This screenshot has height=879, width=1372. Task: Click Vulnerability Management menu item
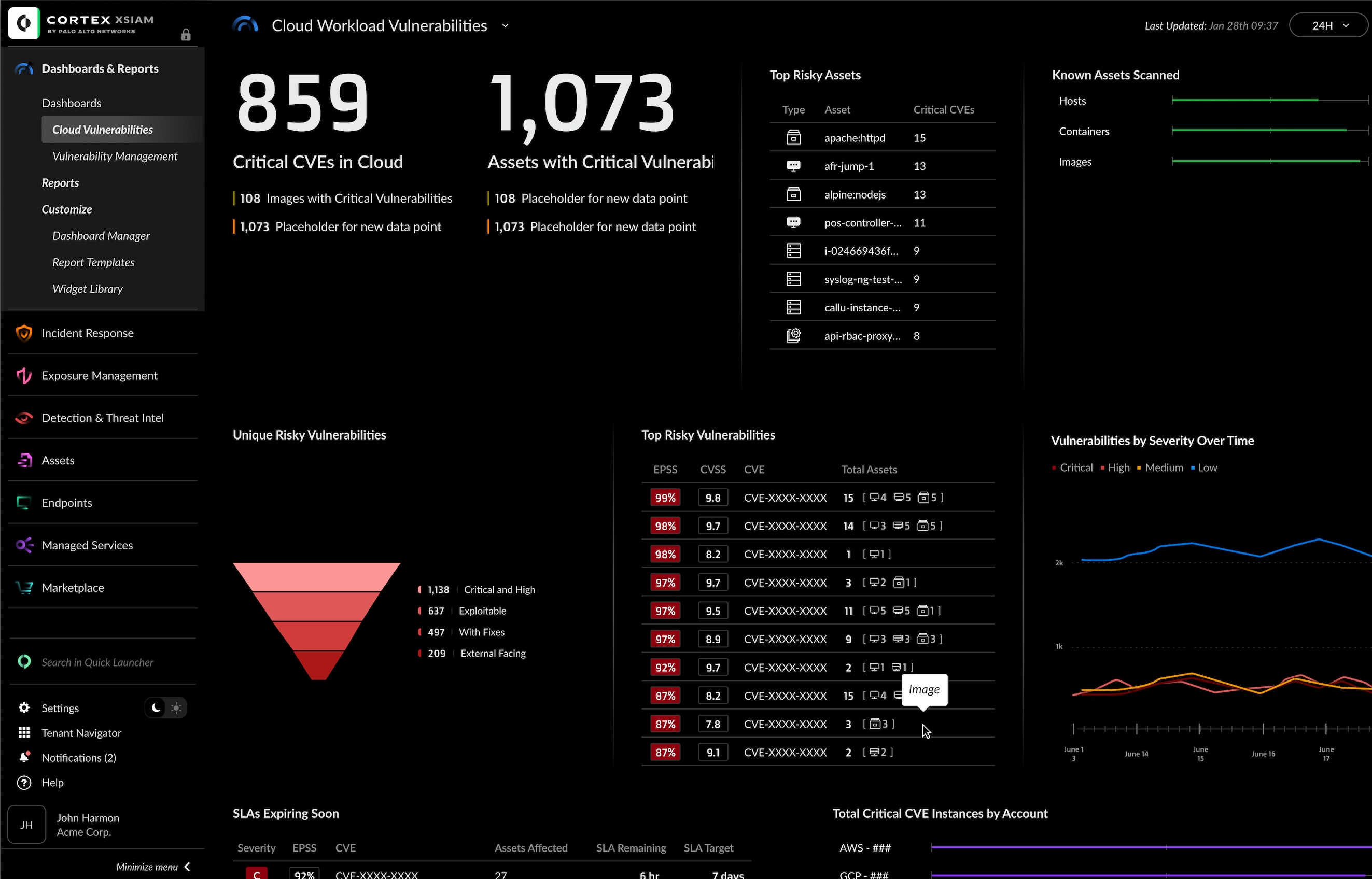115,155
